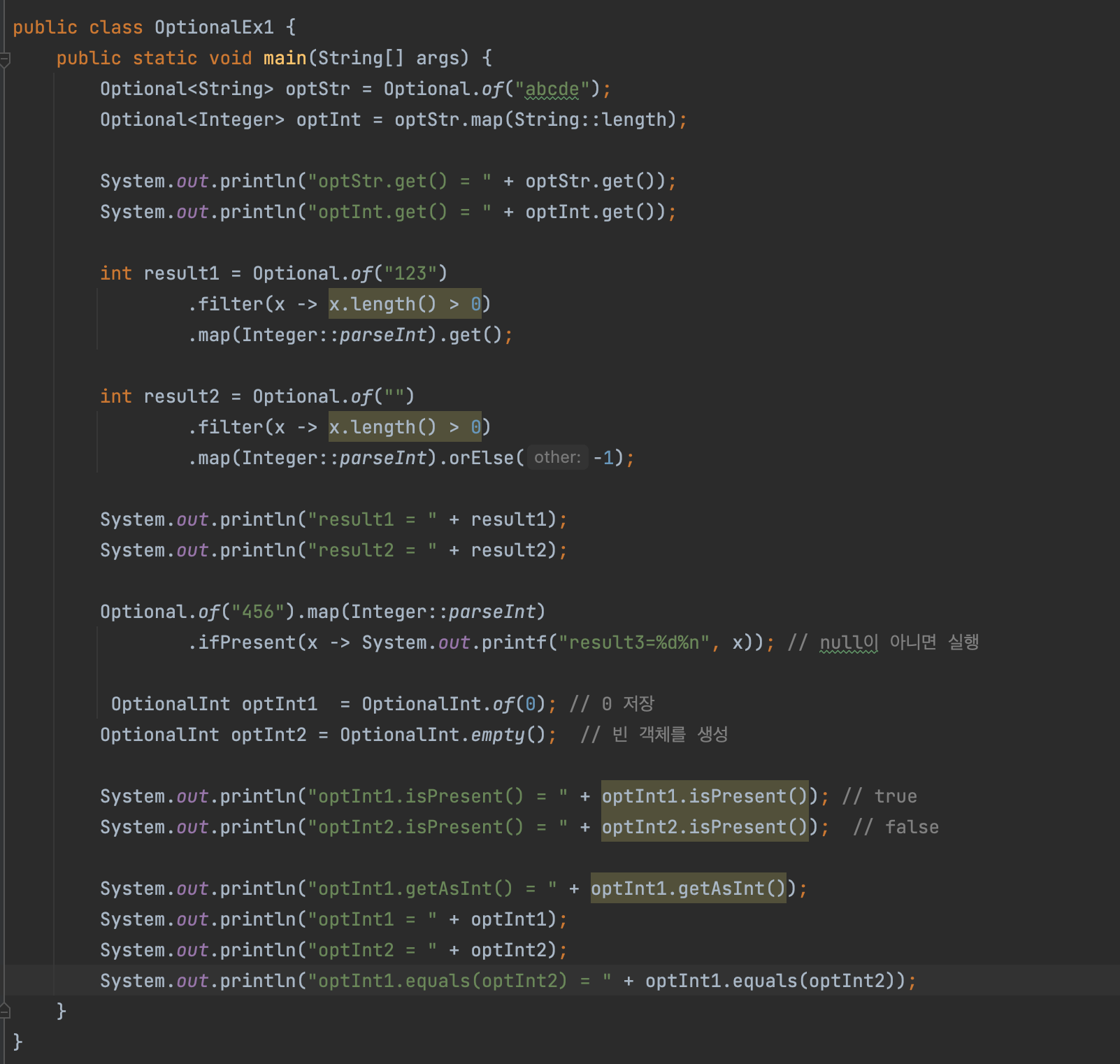Click the Optional<Integer> type declaration

[x=192, y=120]
